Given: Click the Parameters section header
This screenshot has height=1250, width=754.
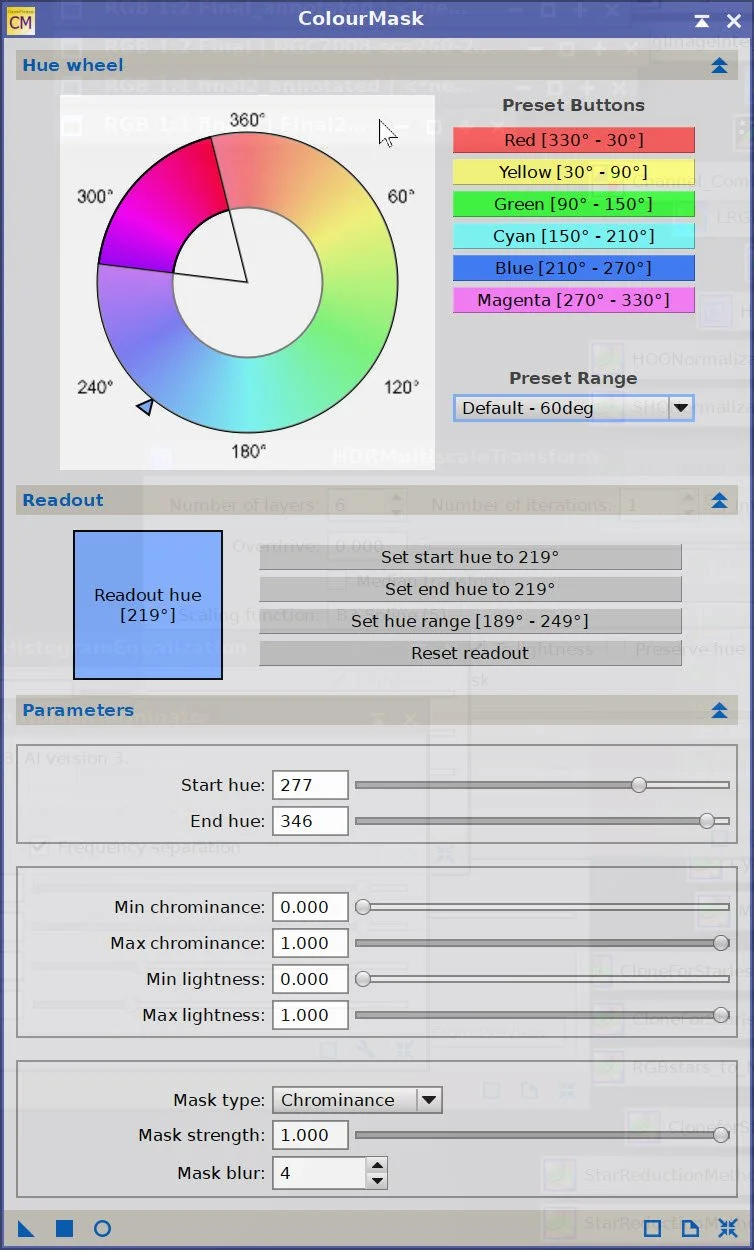Looking at the screenshot, I should point(377,711).
